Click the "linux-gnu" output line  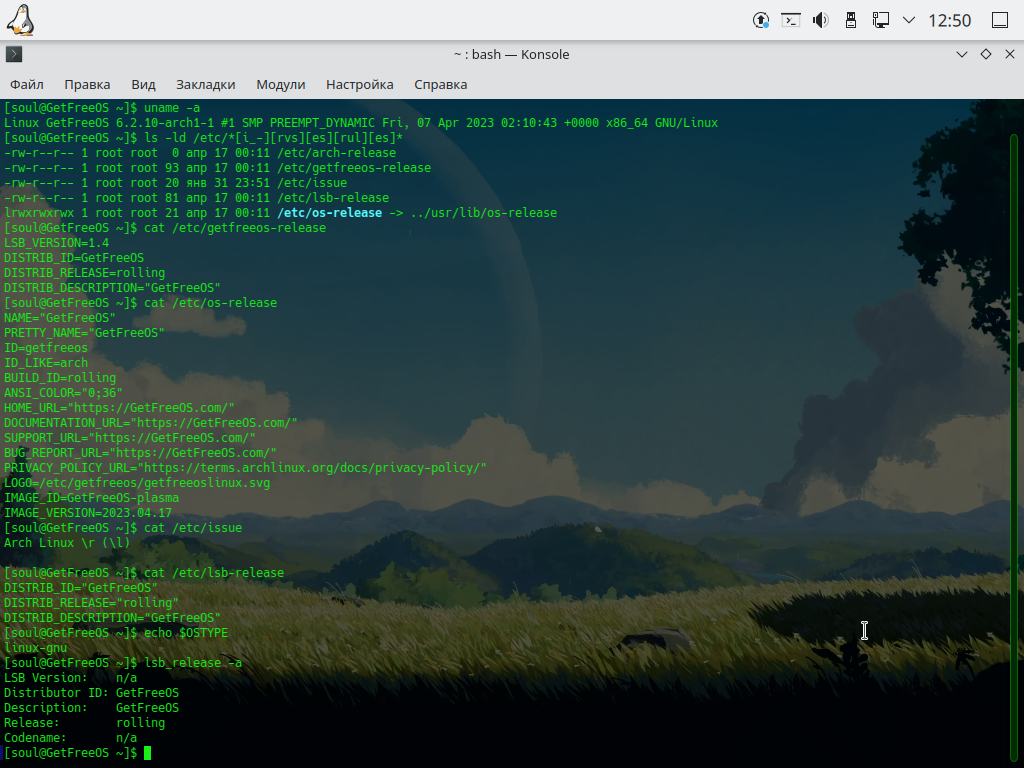point(35,648)
